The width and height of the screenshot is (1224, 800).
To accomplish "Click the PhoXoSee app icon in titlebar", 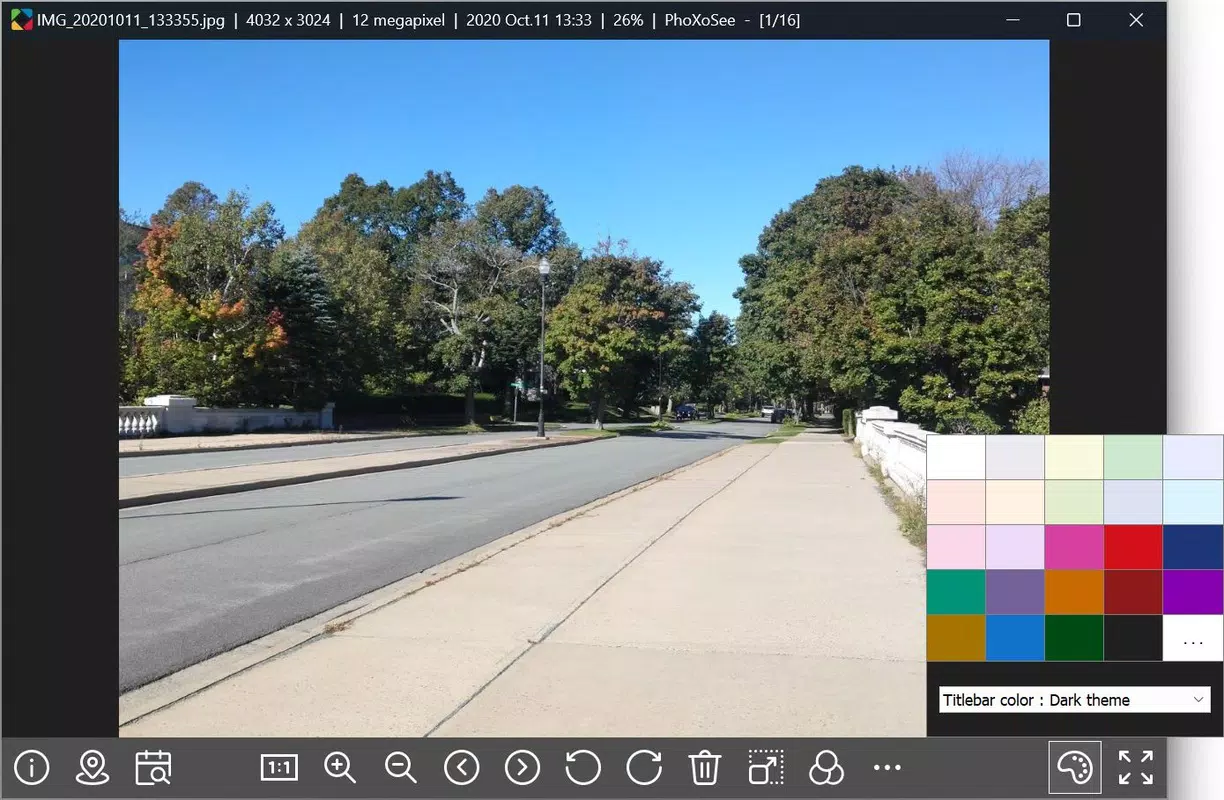I will pos(21,20).
